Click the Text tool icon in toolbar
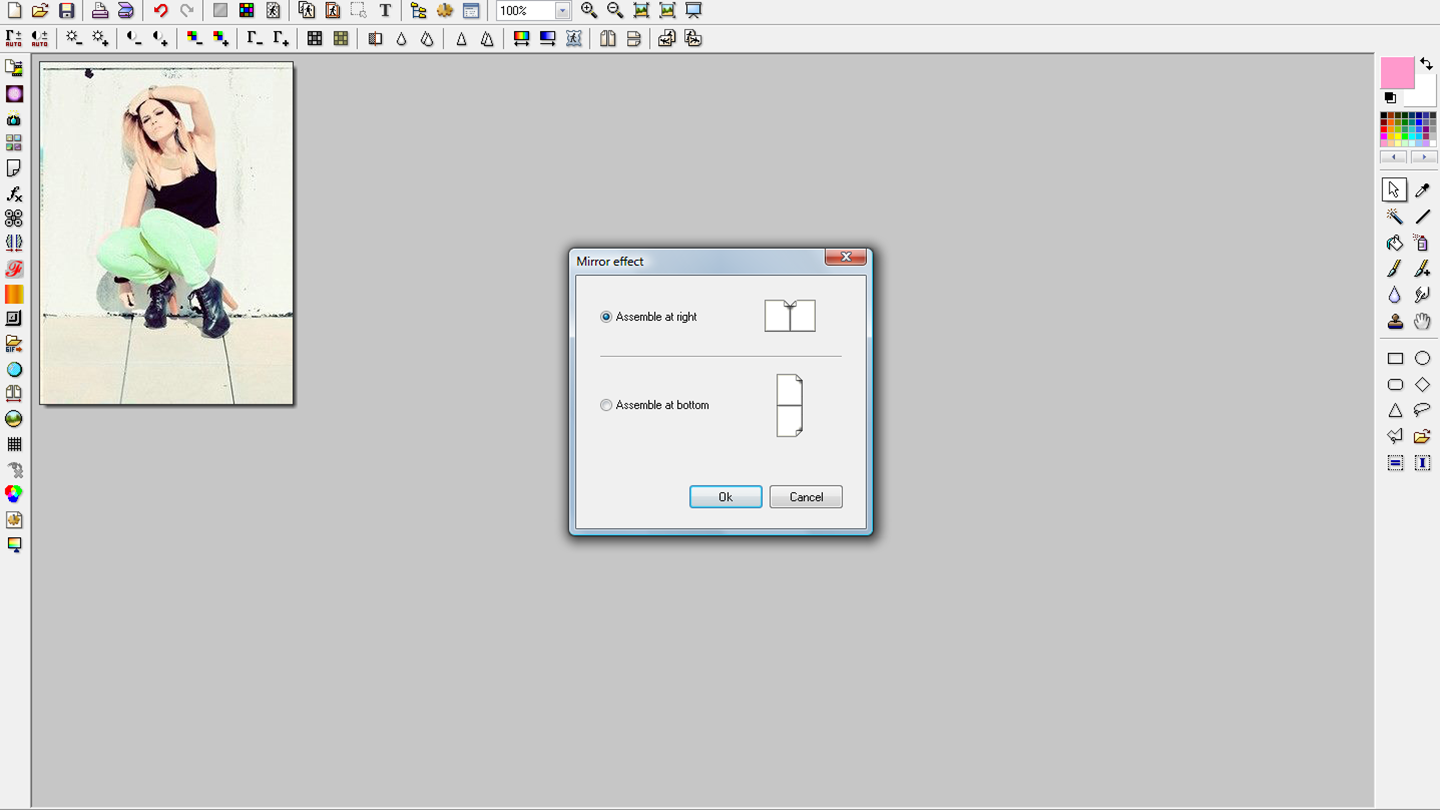1440x810 pixels. (385, 11)
